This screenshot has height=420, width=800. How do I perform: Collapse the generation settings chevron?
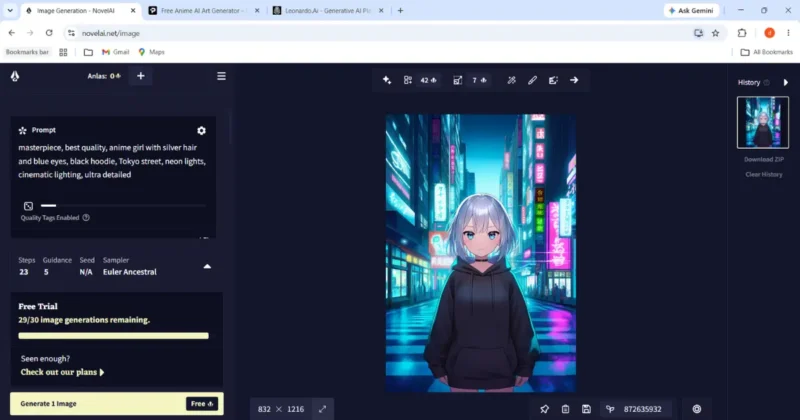(x=207, y=266)
